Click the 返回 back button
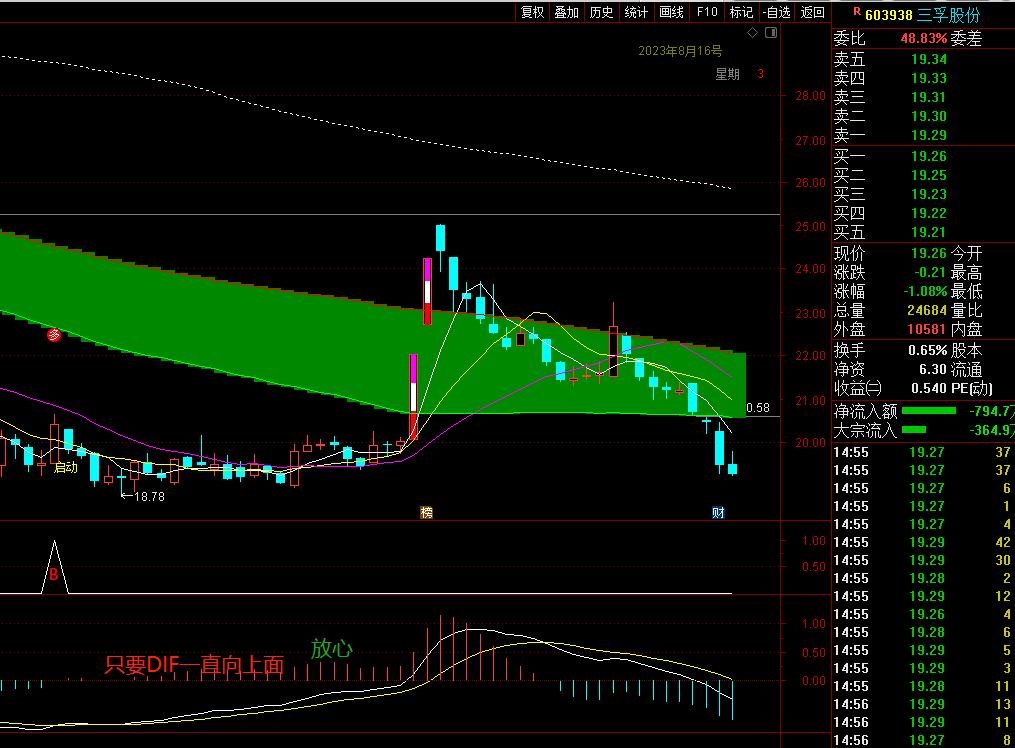1015x748 pixels. [812, 12]
